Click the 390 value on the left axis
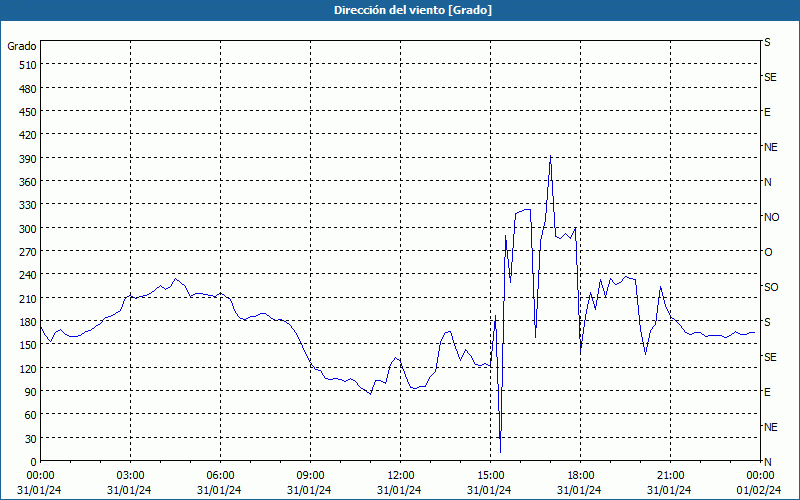This screenshot has height=500, width=800. click(28, 159)
